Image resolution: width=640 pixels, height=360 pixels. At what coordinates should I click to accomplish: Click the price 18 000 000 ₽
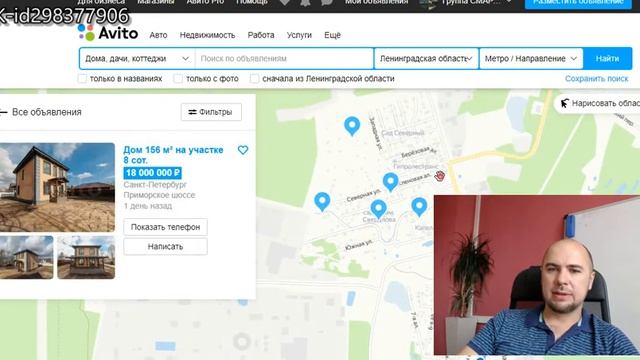pyautogui.click(x=153, y=173)
